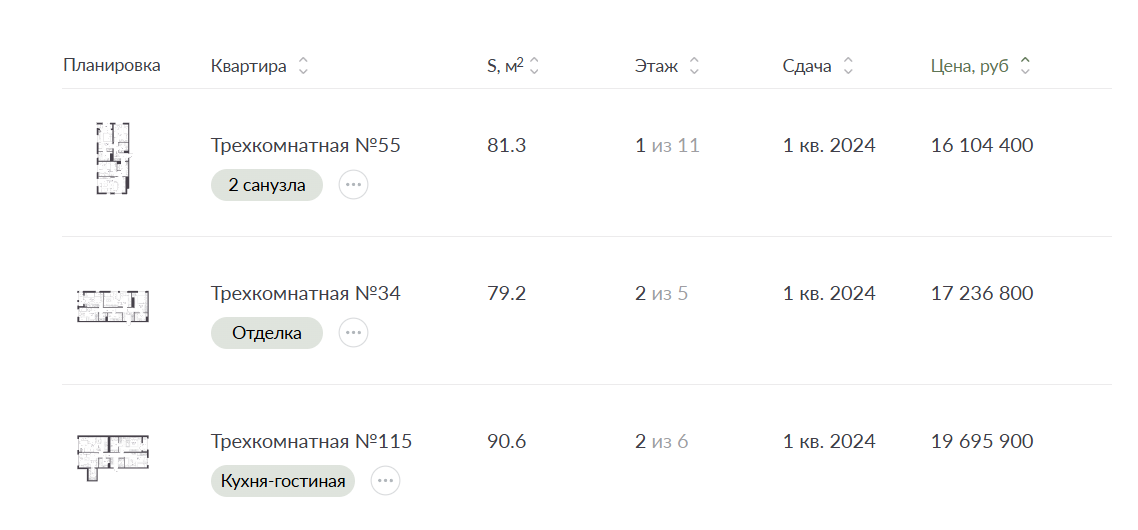Open listing Трехкомнатная №34

point(306,293)
